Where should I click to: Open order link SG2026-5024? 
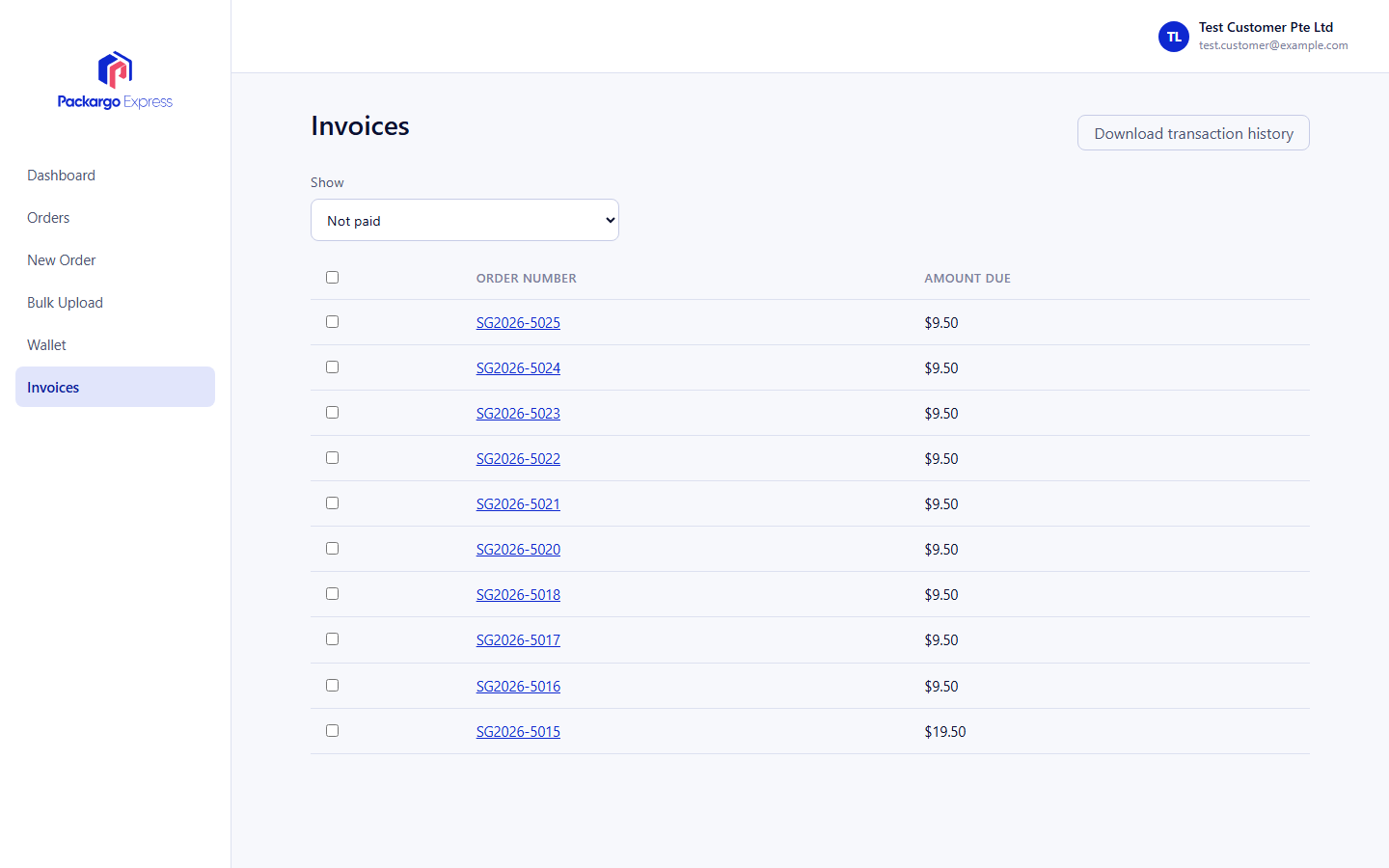click(518, 368)
